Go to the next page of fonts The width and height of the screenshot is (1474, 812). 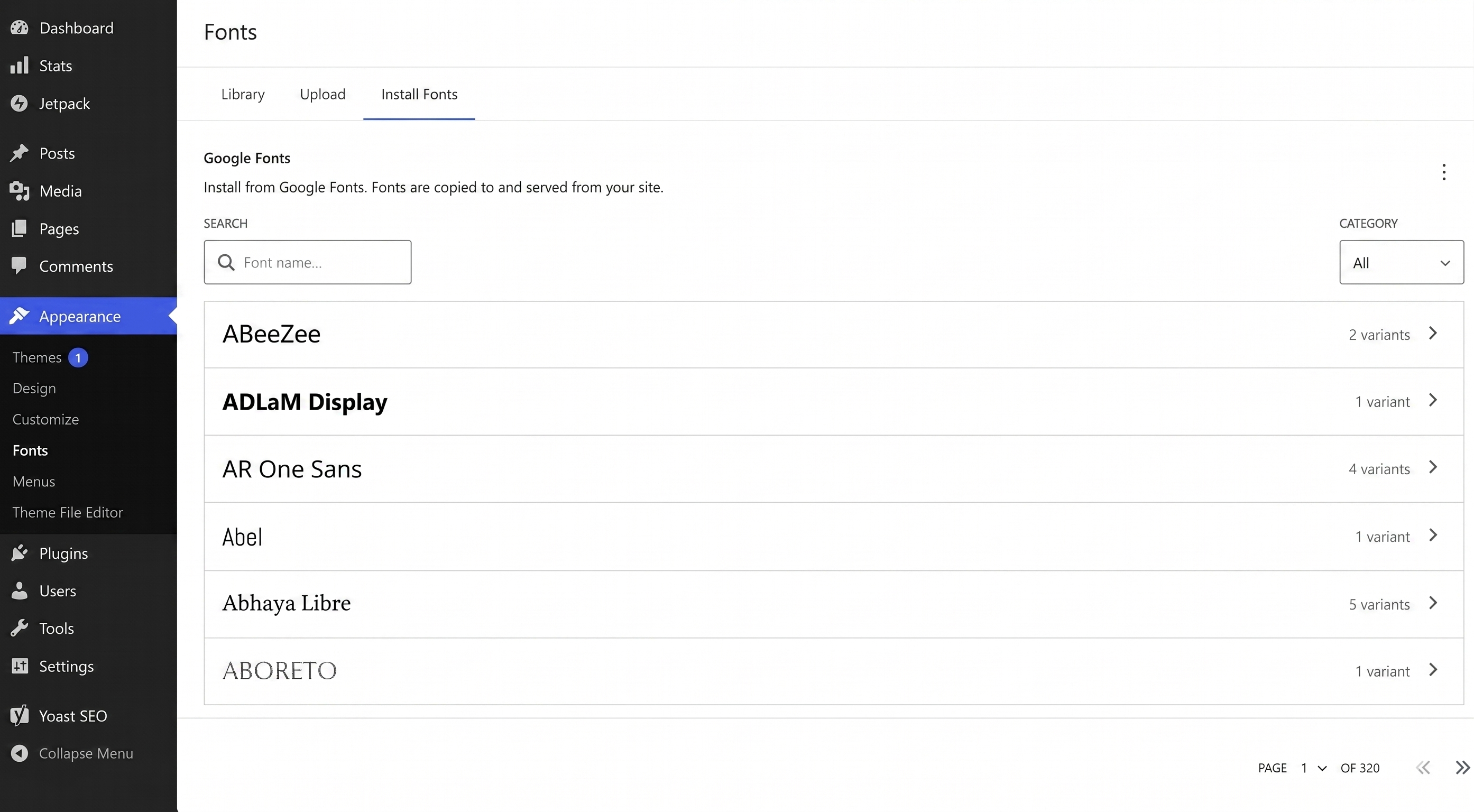coord(1462,768)
